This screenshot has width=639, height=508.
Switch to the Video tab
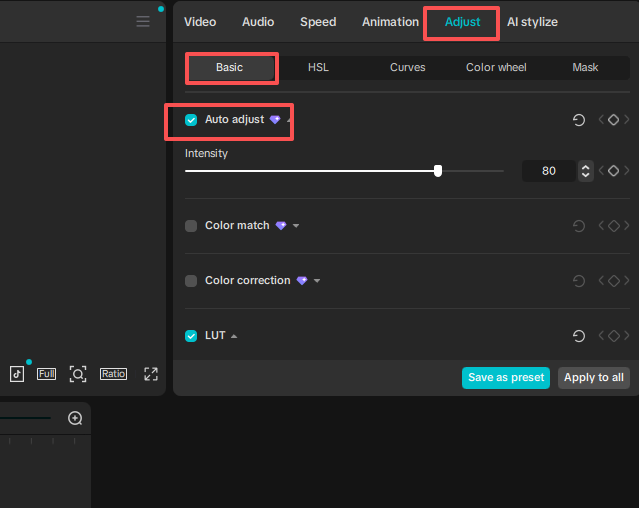(x=200, y=22)
